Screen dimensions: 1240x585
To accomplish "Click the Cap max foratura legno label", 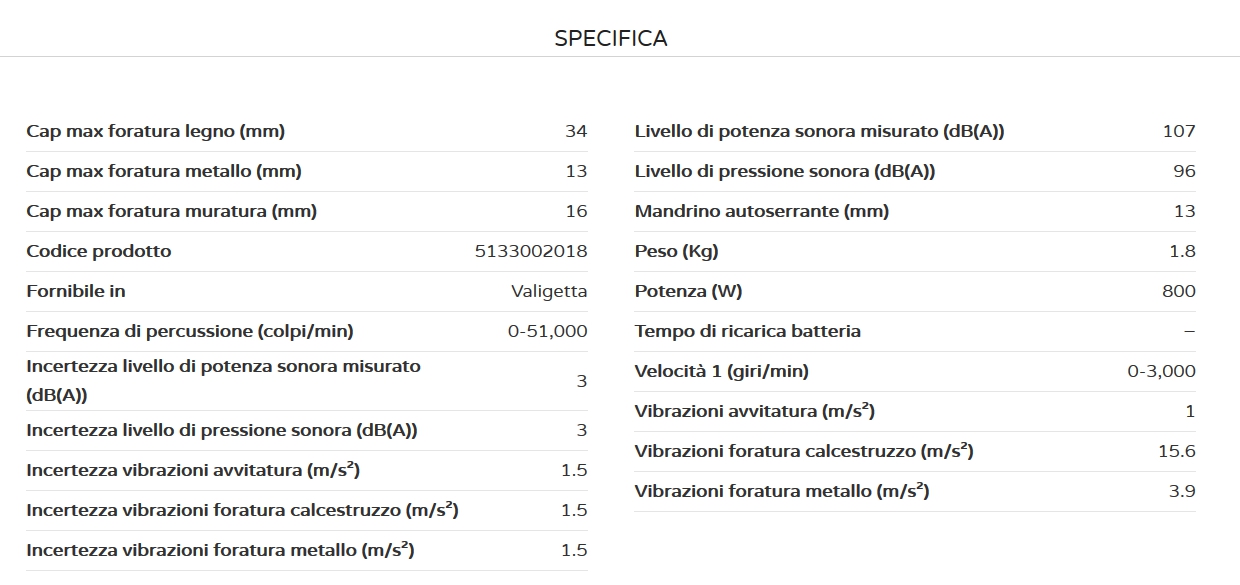I will (156, 131).
